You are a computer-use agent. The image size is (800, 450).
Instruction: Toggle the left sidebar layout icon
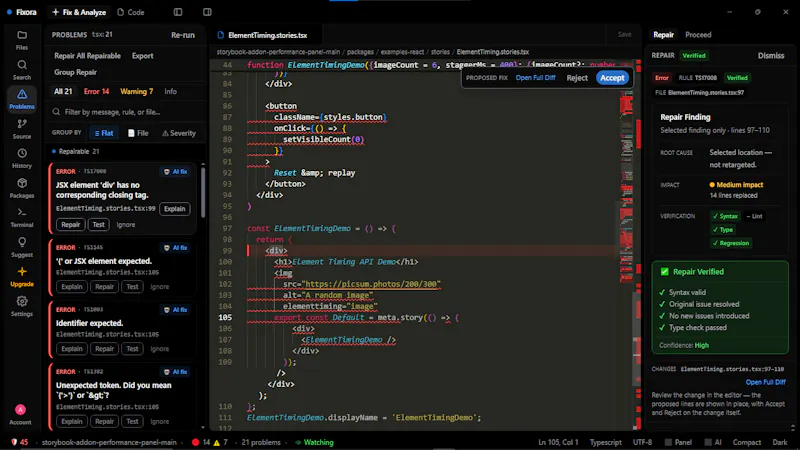[178, 12]
